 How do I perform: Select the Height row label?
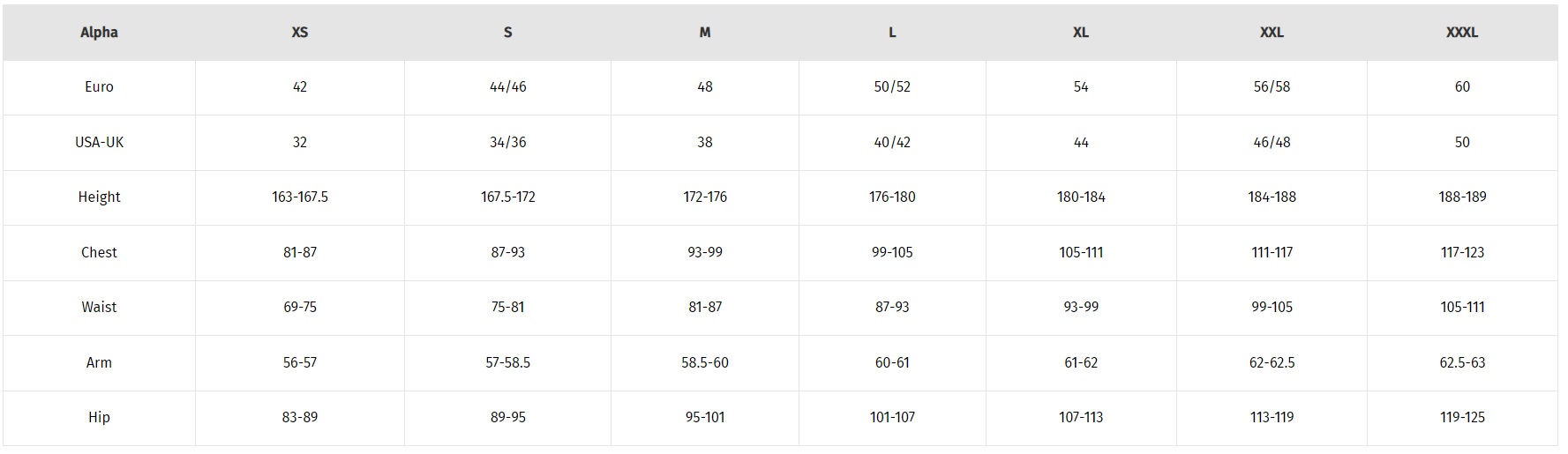tap(99, 197)
